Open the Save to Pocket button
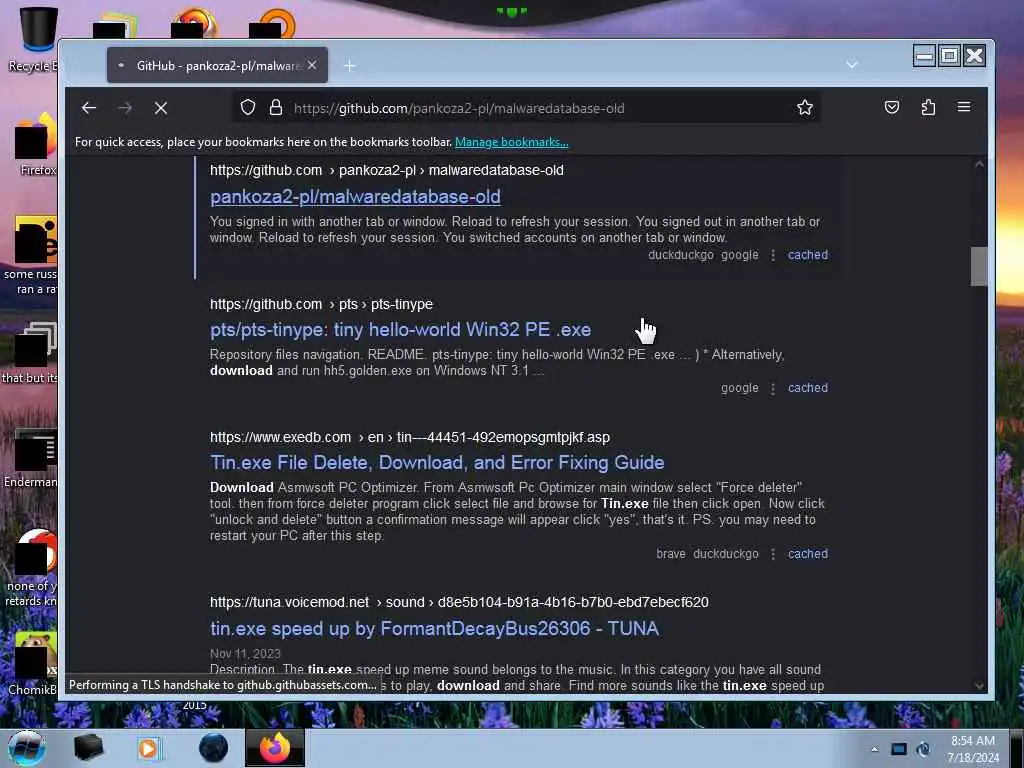Screen dimensions: 1024x768 891,108
